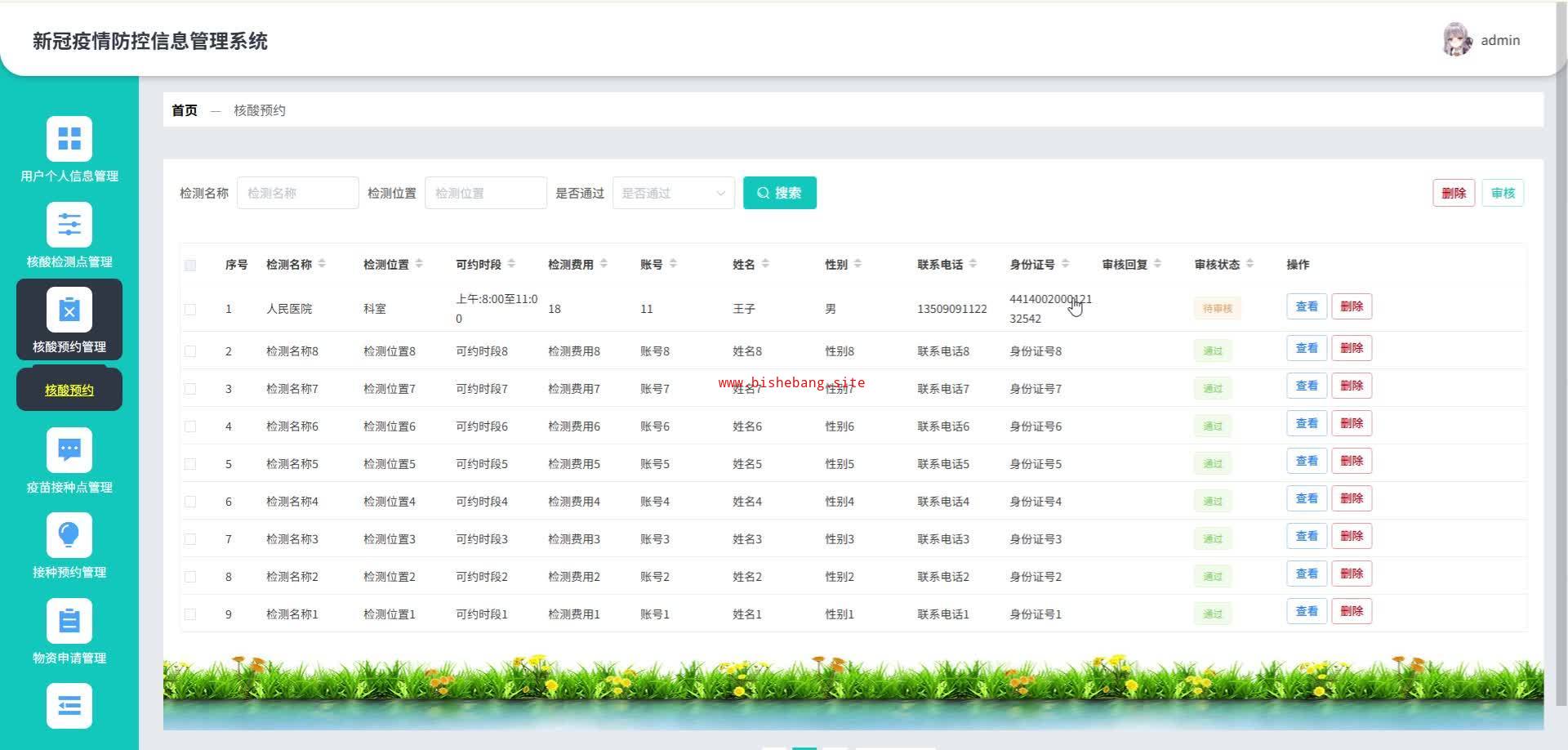
Task: Click 查看 for the 人民医院 row
Action: tap(1306, 306)
